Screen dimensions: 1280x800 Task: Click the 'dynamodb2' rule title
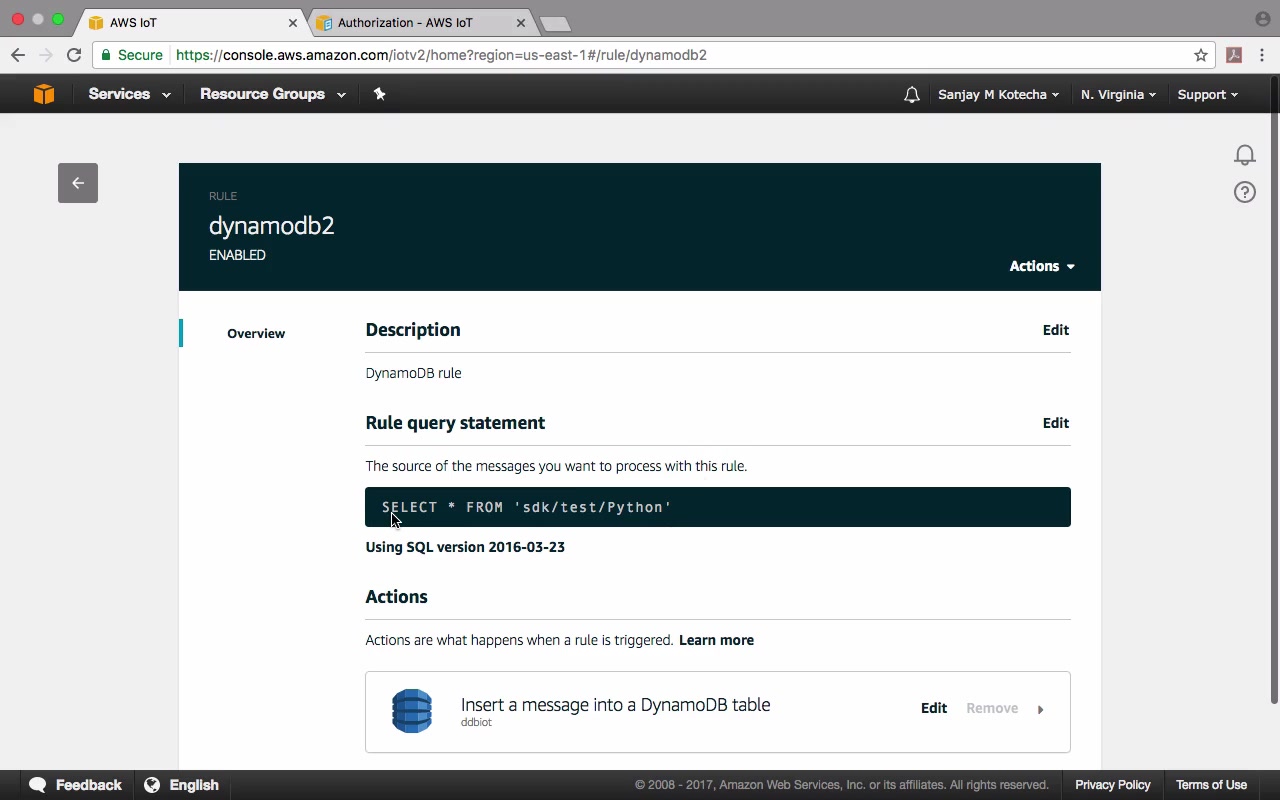pos(272,226)
